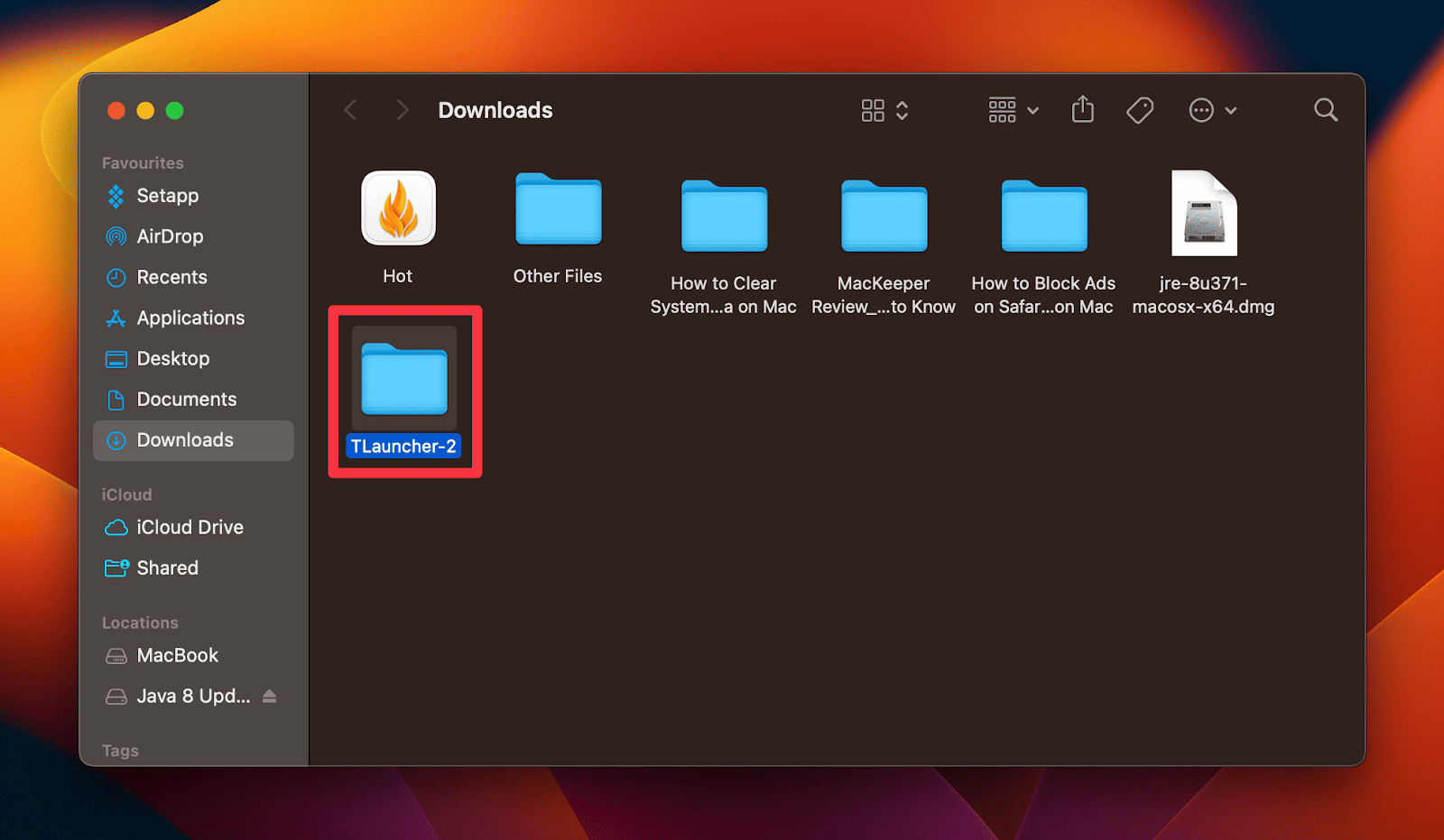Image resolution: width=1444 pixels, height=840 pixels.
Task: Click the green full-screen button
Action: pos(175,110)
